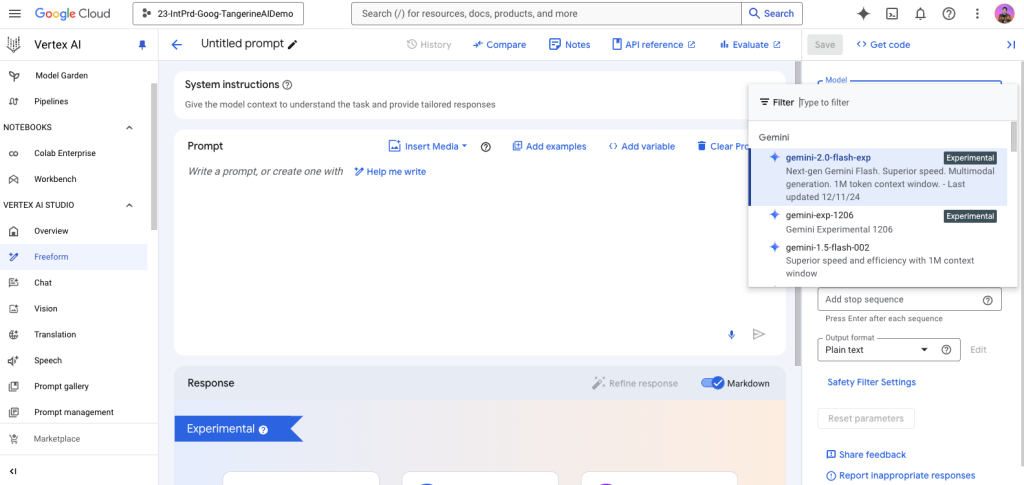The height and width of the screenshot is (485, 1024).
Task: Click Help me write
Action: (x=390, y=172)
